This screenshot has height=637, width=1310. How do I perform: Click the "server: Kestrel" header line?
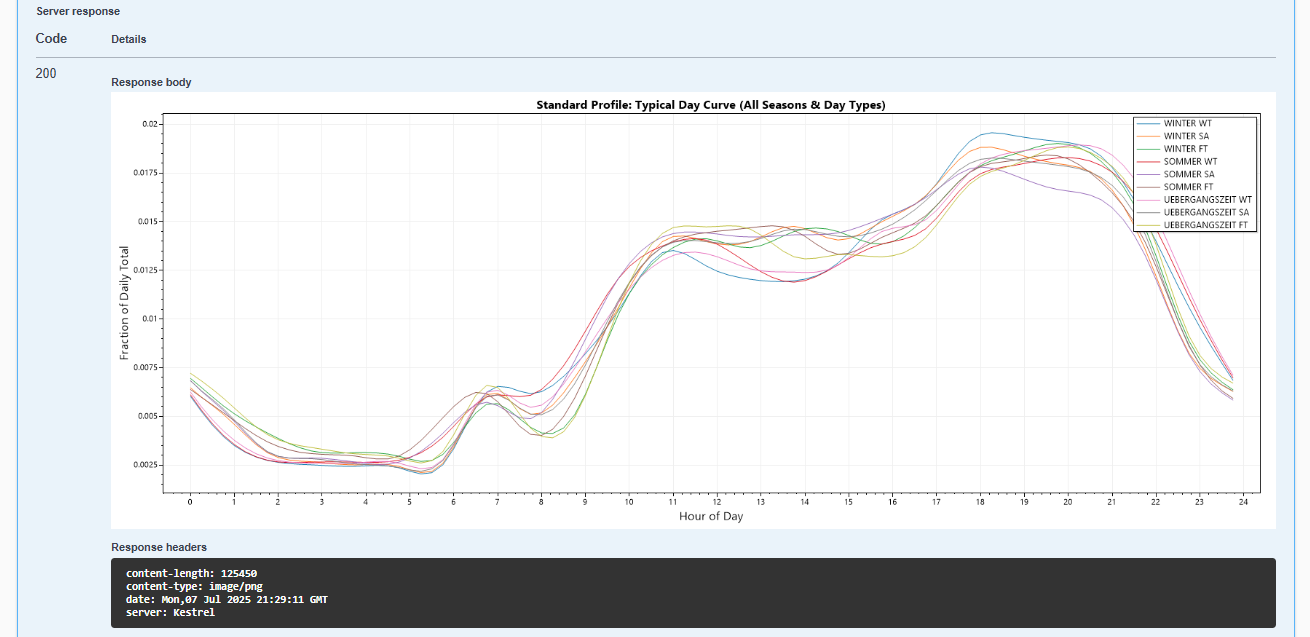click(x=170, y=612)
